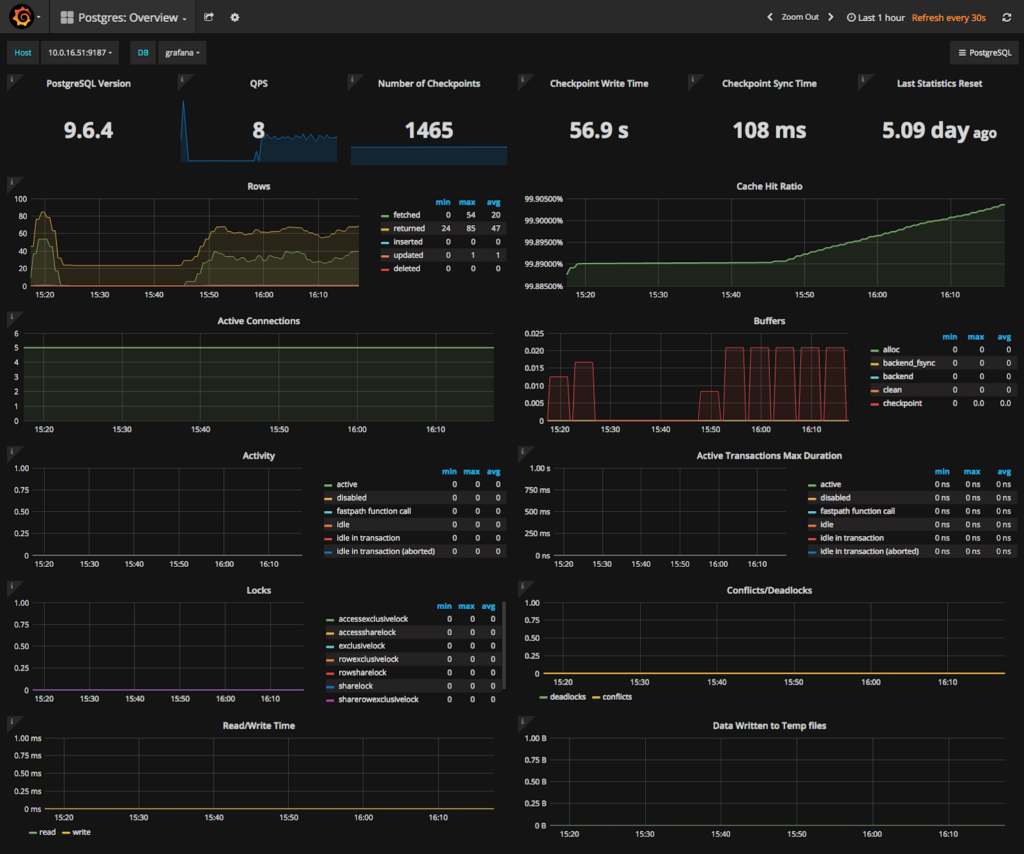Open the Postgres: Overview dashboard picker
1024x854 pixels.
click(x=123, y=18)
